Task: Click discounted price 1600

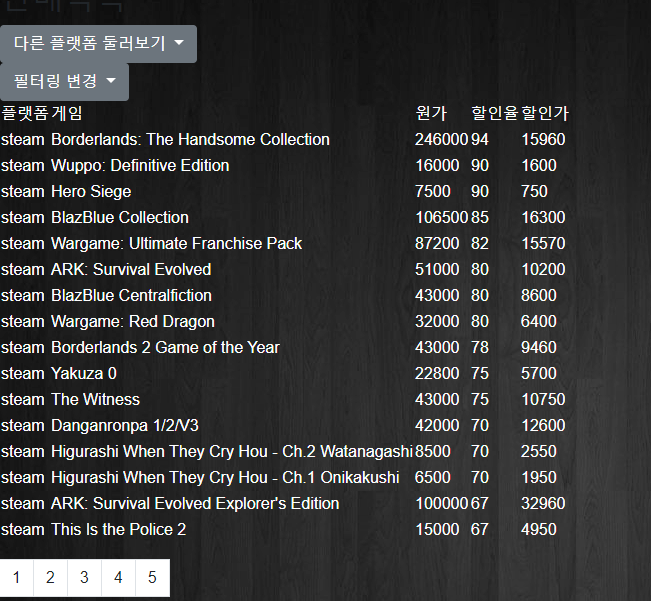Action: (538, 166)
